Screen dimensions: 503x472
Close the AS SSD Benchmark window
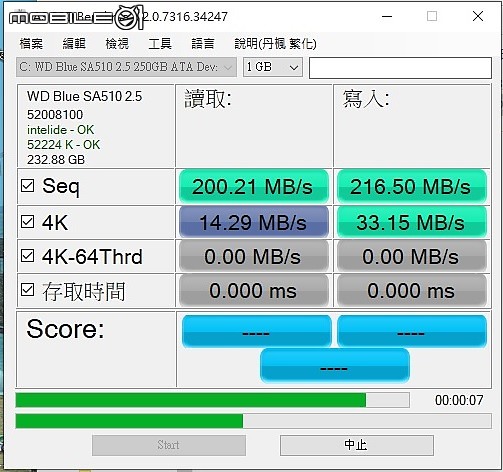[478, 16]
